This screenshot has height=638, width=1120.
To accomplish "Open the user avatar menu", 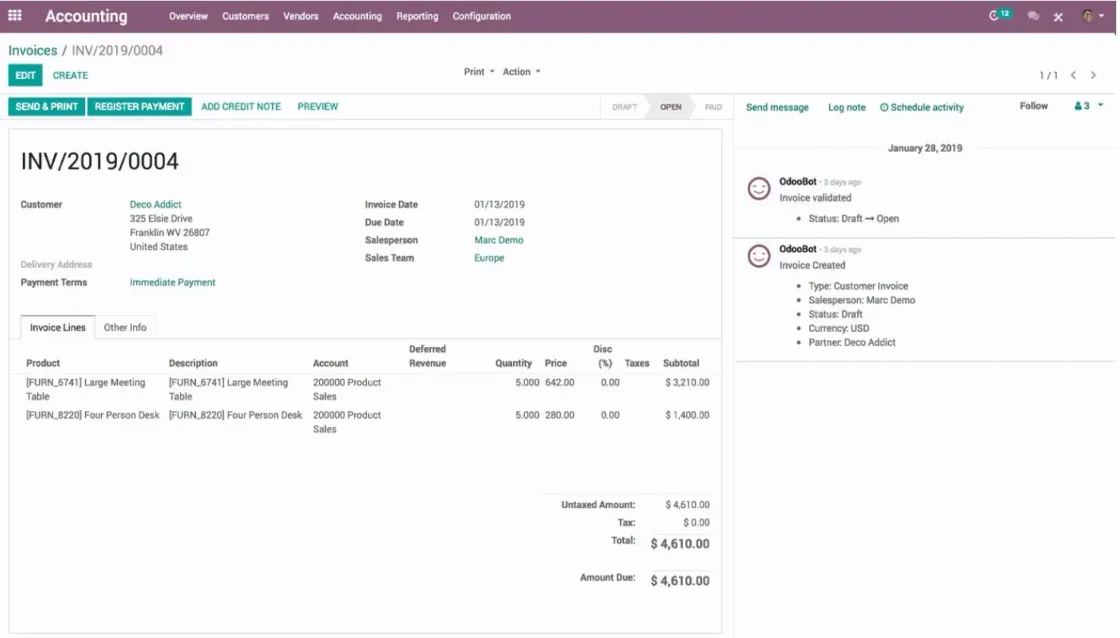I will (1092, 16).
